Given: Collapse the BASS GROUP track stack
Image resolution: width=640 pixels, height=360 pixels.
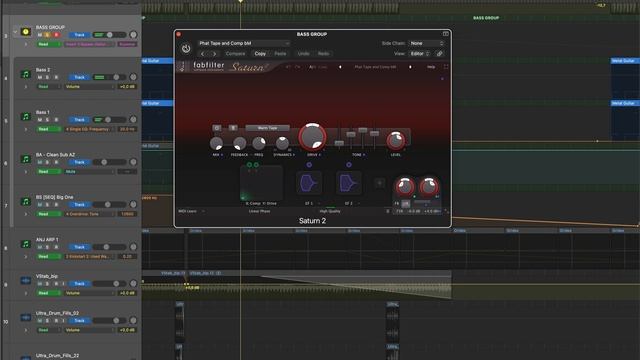Looking at the screenshot, I should [15, 31].
